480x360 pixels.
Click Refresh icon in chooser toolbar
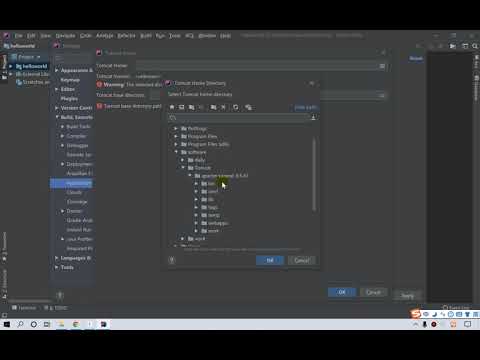pos(236,107)
